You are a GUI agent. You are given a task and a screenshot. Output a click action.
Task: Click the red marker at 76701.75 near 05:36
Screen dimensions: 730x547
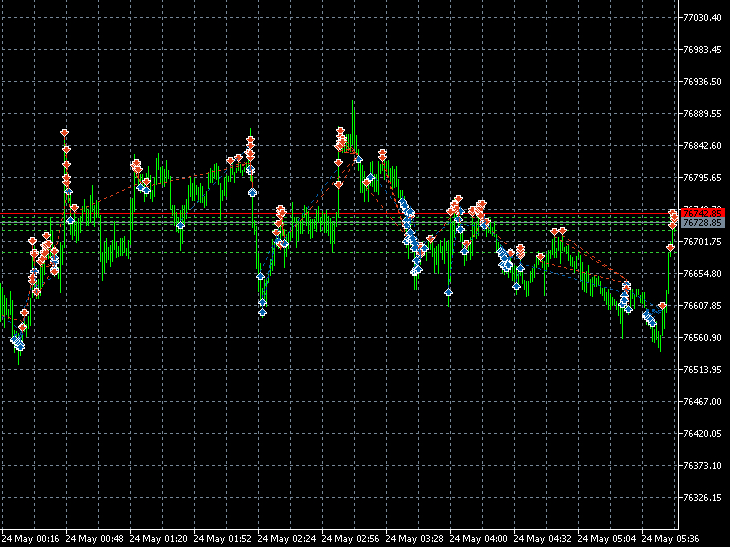(670, 248)
